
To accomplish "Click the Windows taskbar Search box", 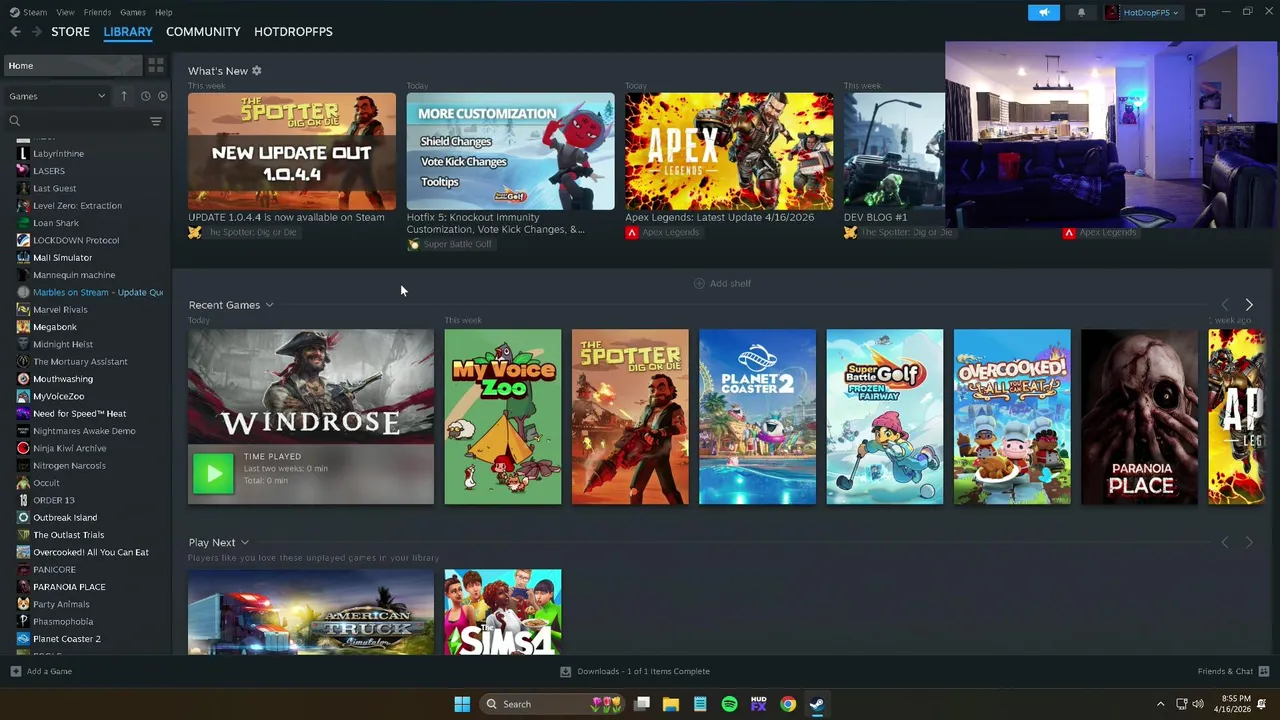I will [551, 704].
